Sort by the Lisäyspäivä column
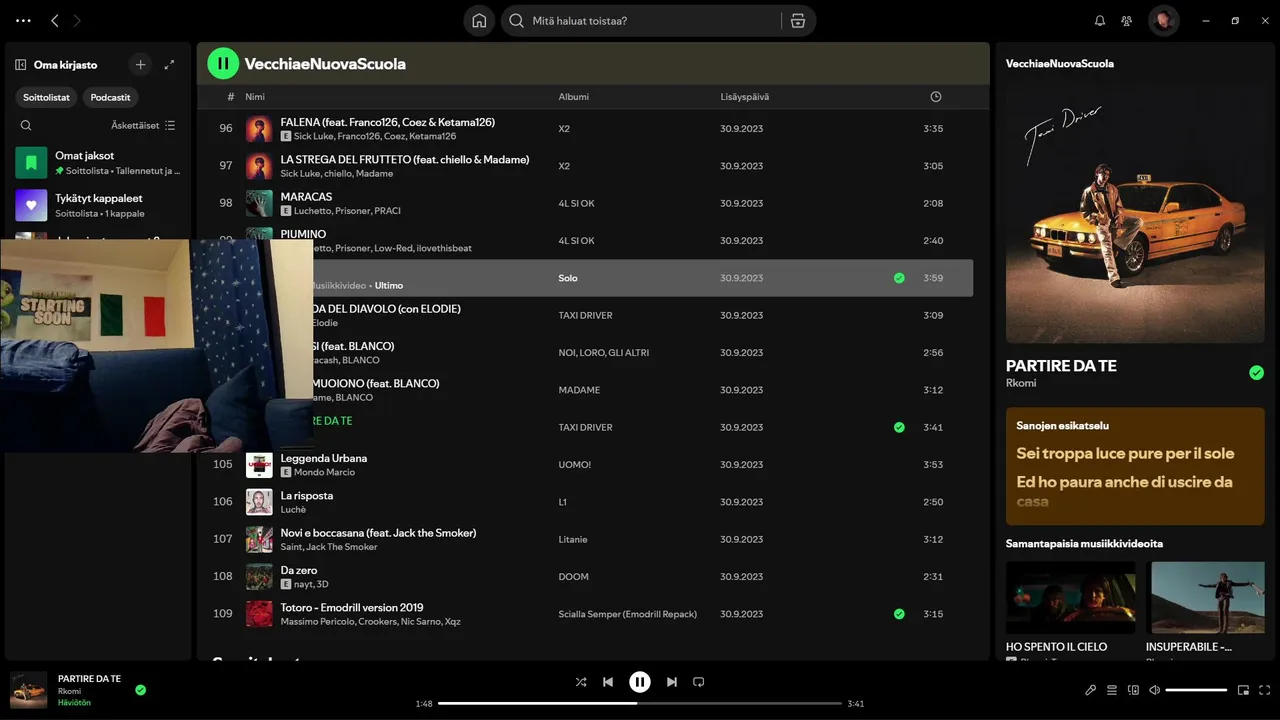 click(744, 97)
